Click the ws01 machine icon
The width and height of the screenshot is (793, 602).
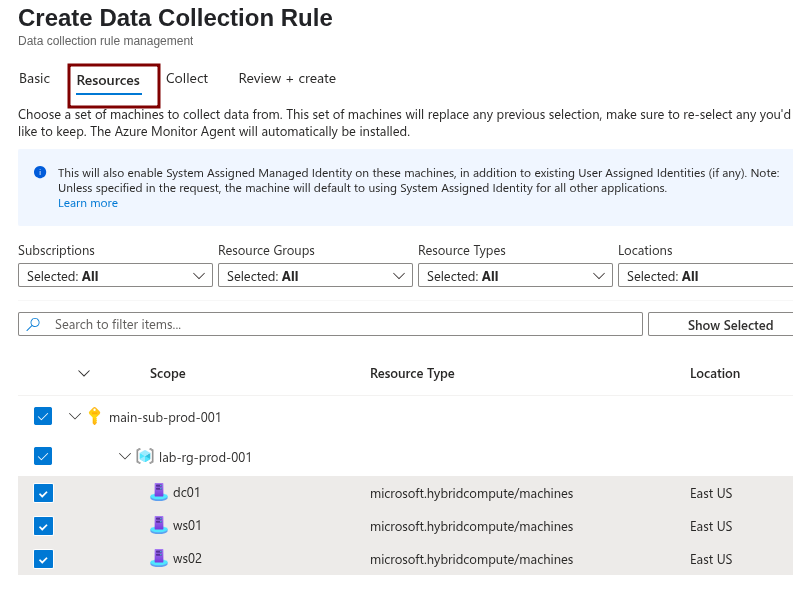point(159,525)
